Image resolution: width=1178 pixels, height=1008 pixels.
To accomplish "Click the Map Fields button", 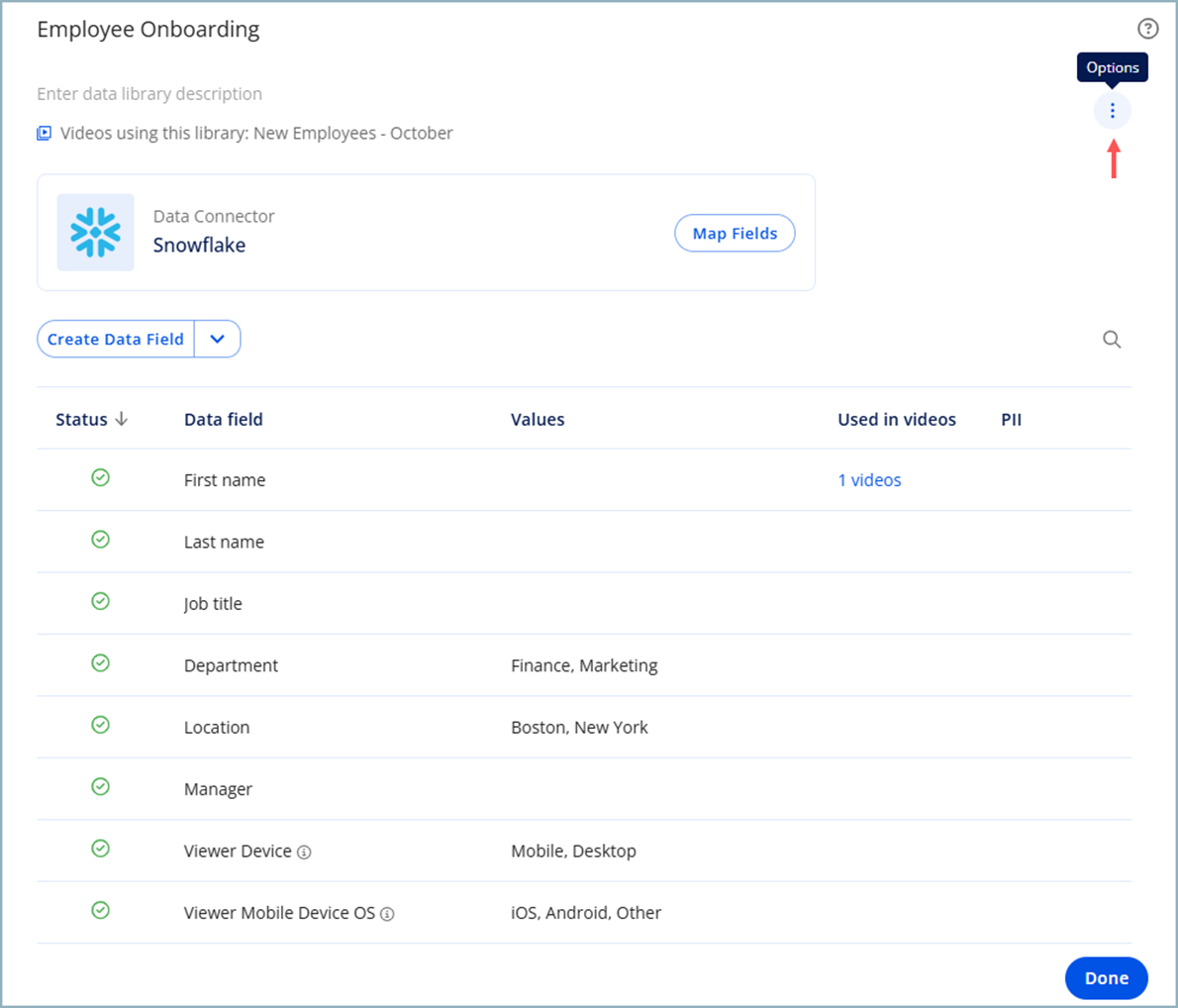I will 735,234.
